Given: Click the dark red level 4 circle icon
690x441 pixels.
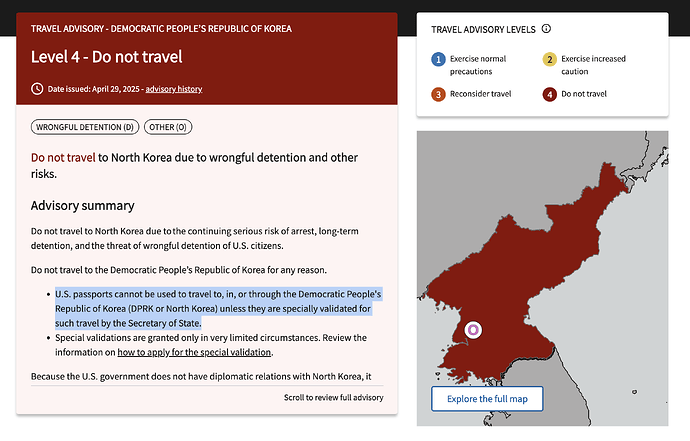Looking at the screenshot, I should tap(549, 95).
